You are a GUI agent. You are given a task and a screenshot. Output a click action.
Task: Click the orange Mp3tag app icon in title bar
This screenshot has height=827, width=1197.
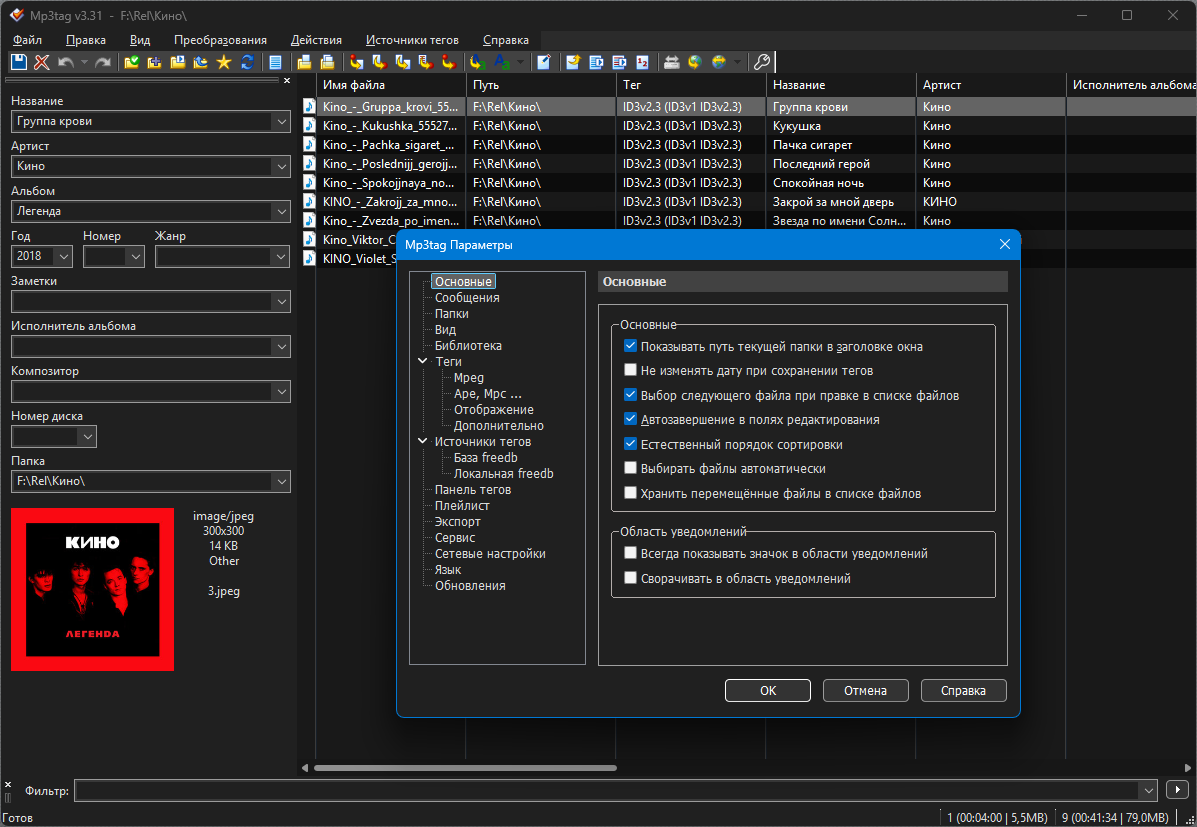[x=17, y=15]
